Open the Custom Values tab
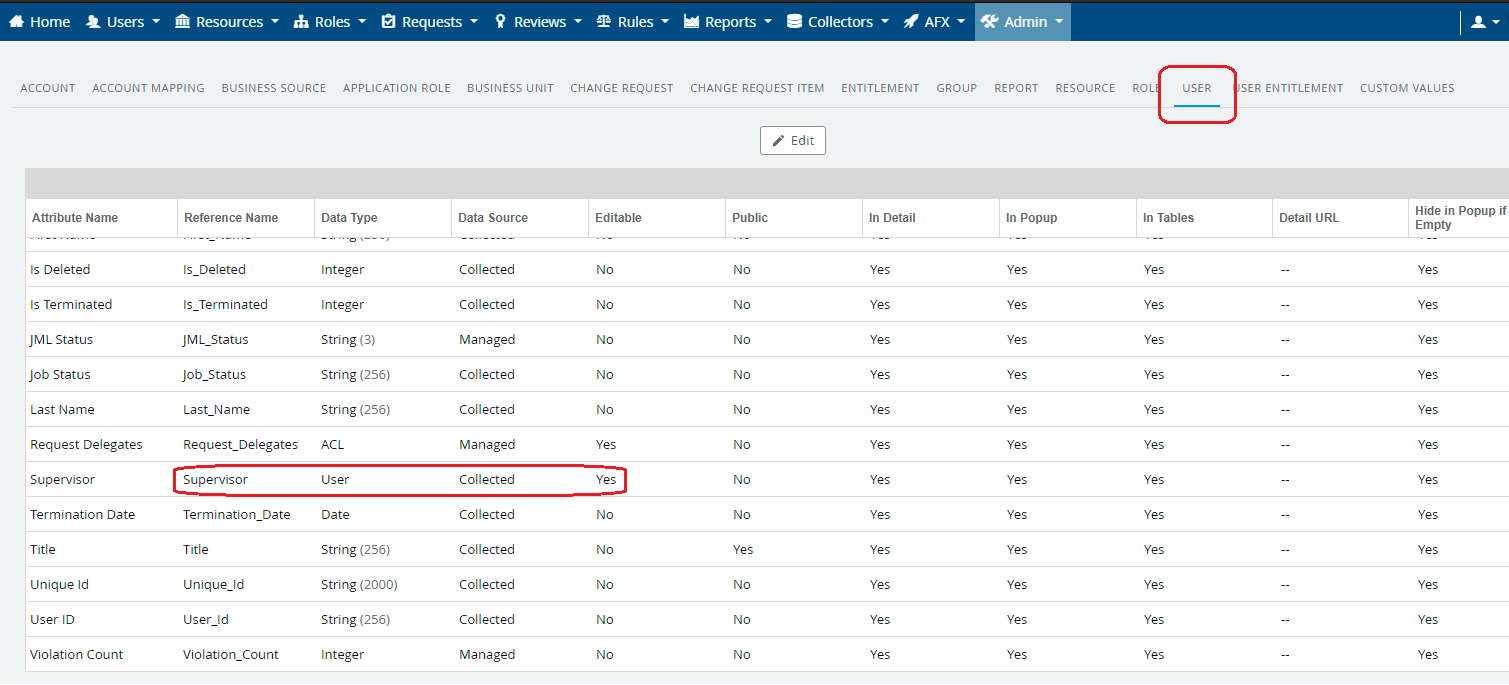 pyautogui.click(x=1406, y=88)
